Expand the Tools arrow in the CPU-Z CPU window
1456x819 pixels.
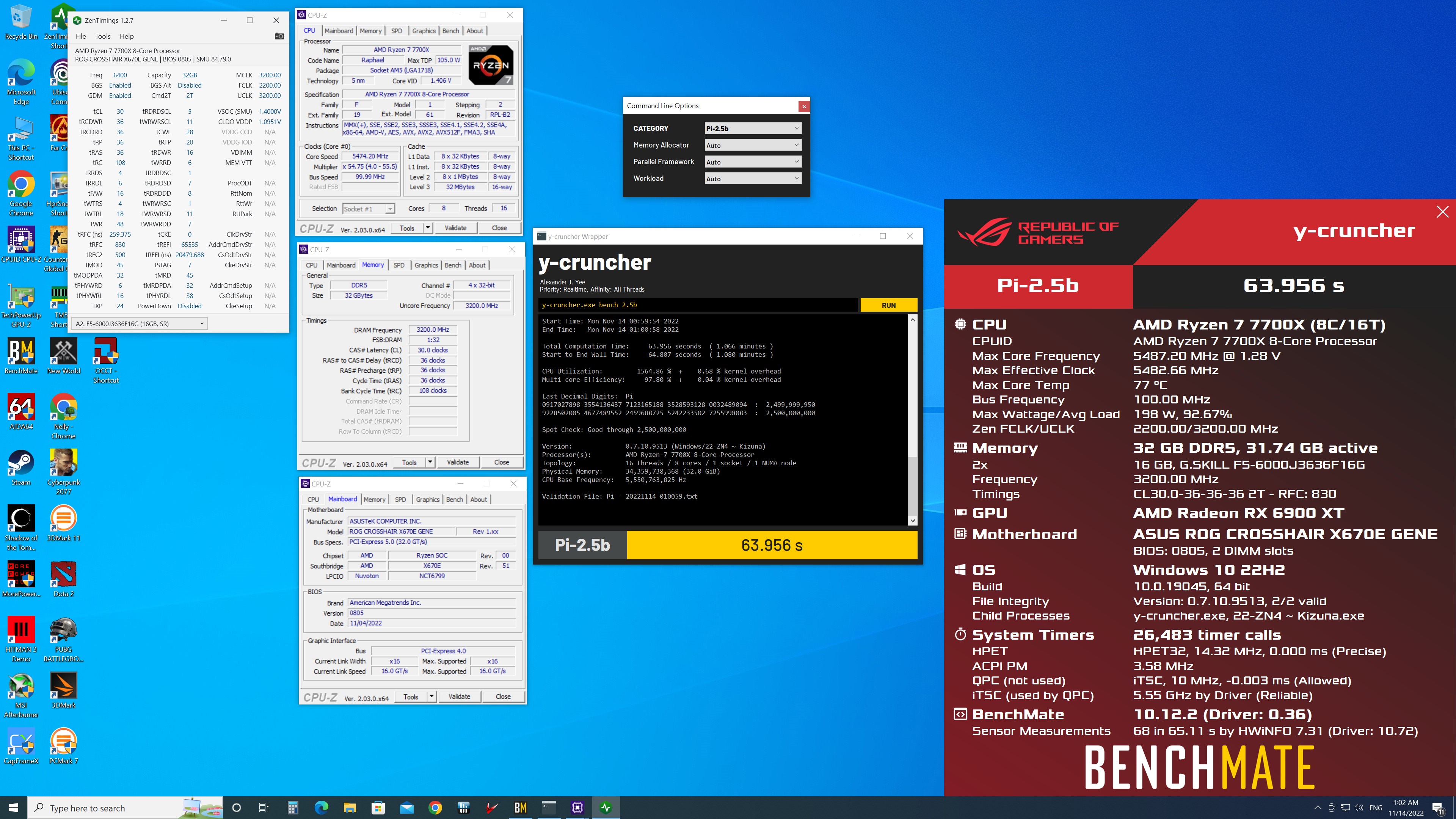pos(428,228)
